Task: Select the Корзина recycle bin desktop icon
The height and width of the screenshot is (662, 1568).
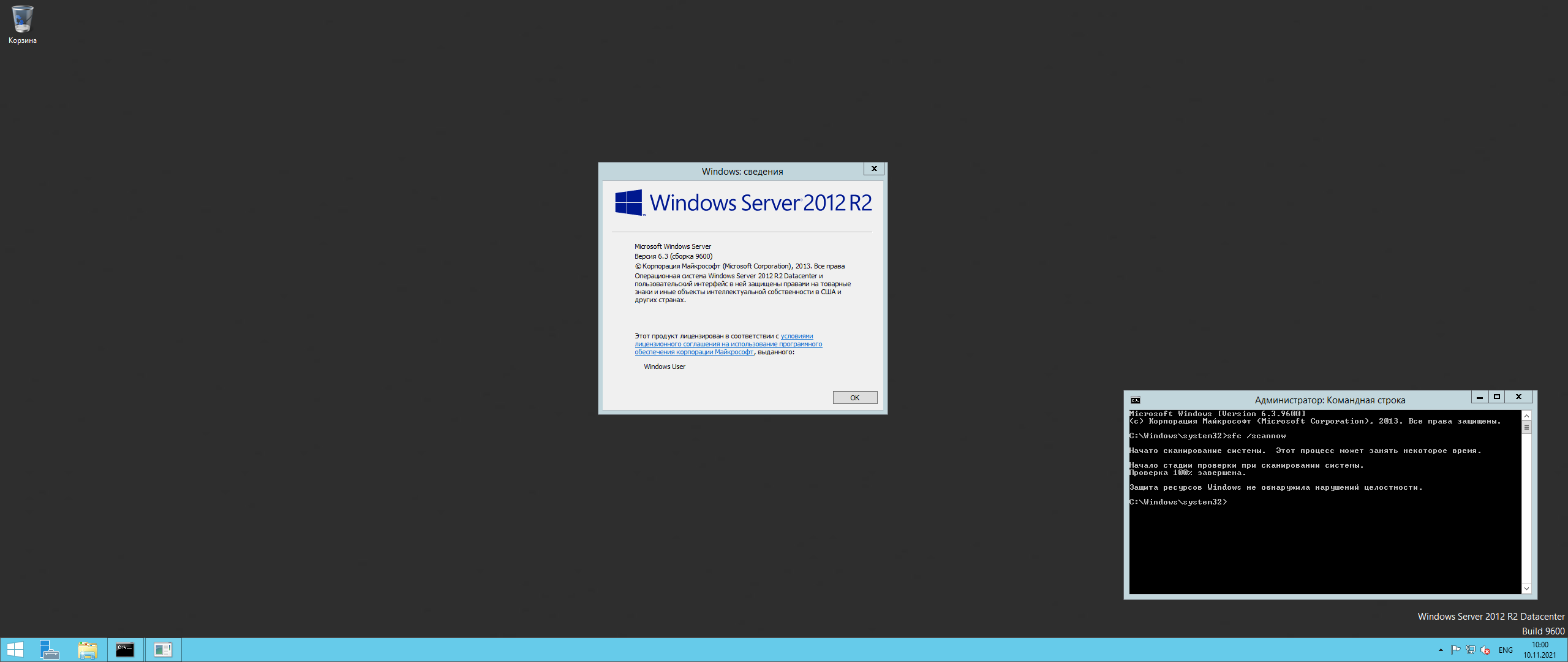Action: coord(22,25)
